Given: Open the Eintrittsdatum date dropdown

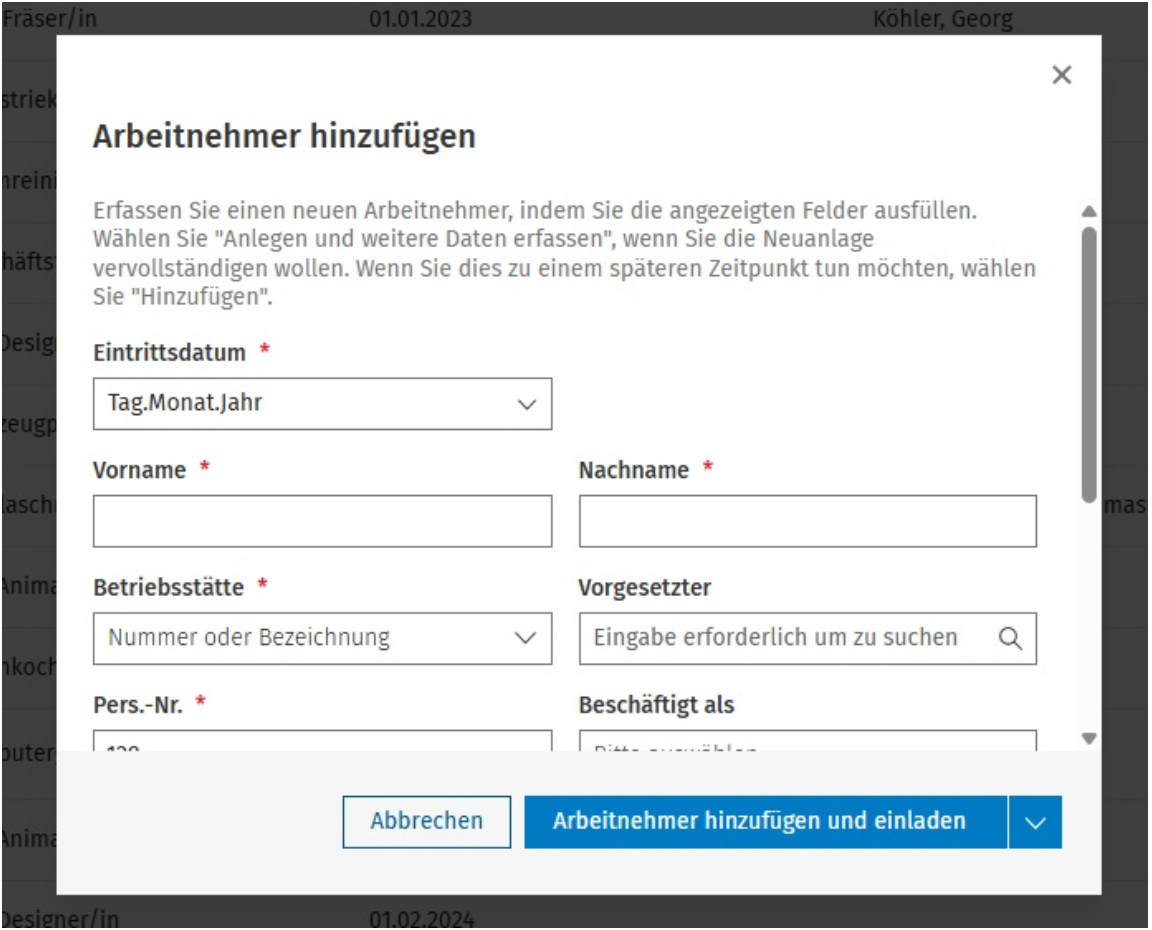Looking at the screenshot, I should (322, 403).
